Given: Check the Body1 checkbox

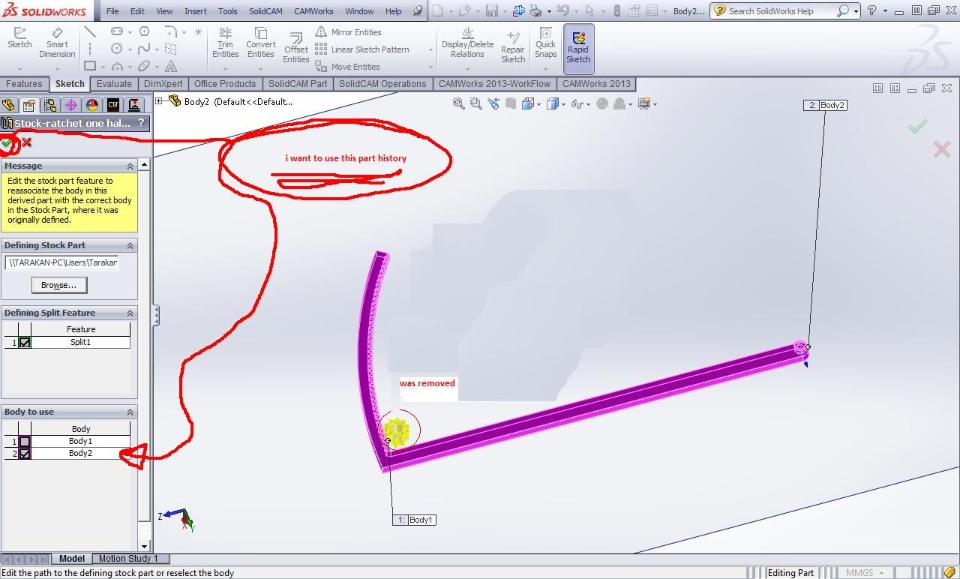Looking at the screenshot, I should [24, 441].
